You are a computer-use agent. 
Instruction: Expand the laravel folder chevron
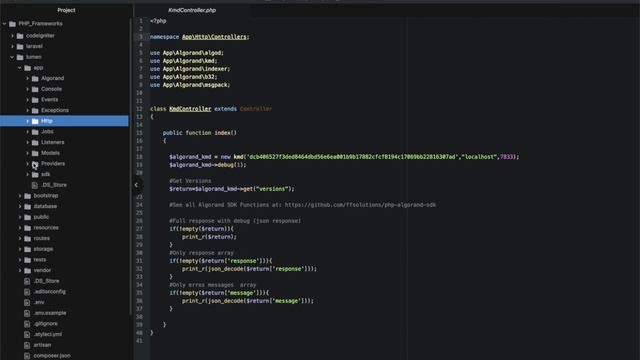point(12,47)
